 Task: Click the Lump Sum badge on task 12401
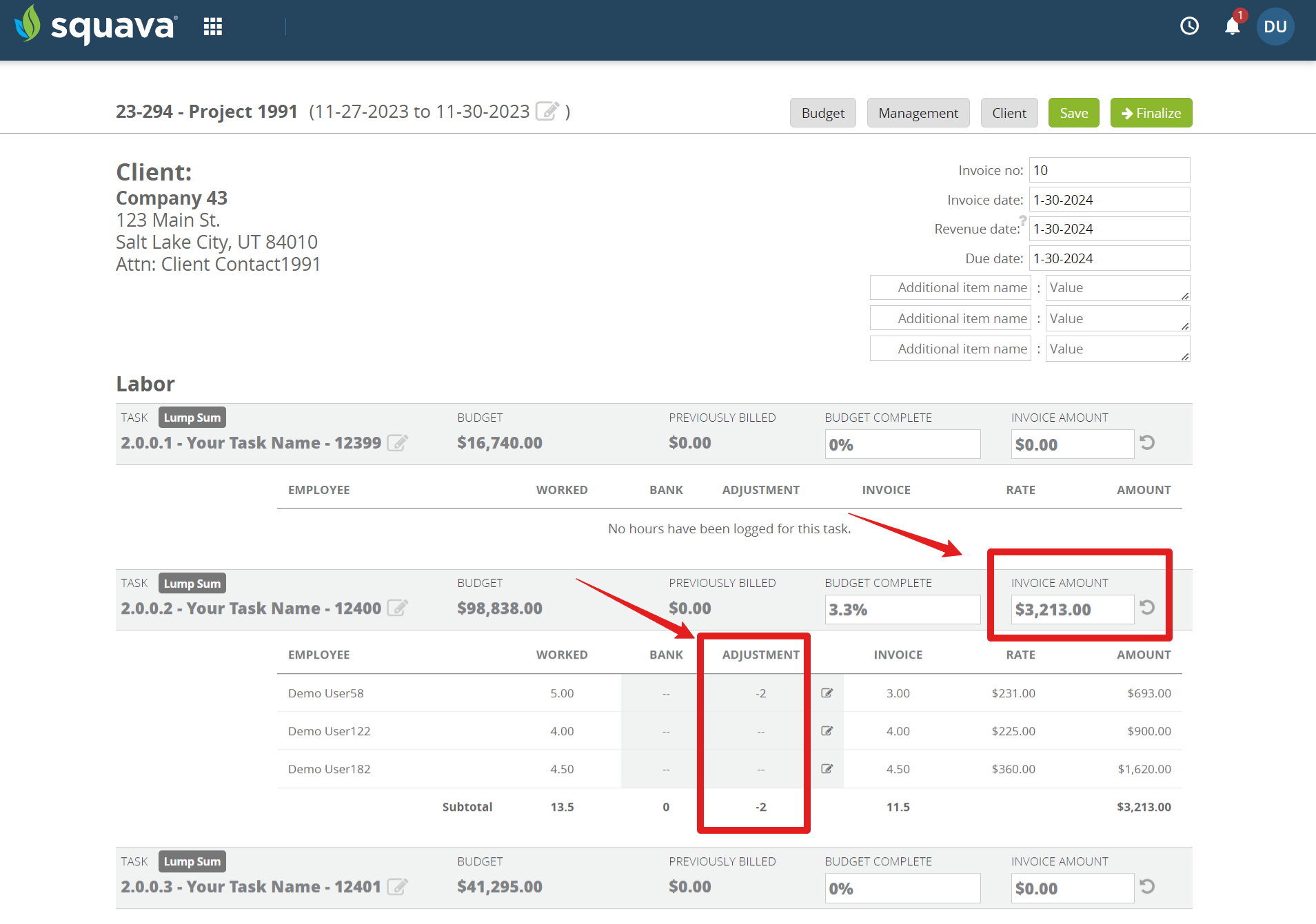tap(192, 861)
